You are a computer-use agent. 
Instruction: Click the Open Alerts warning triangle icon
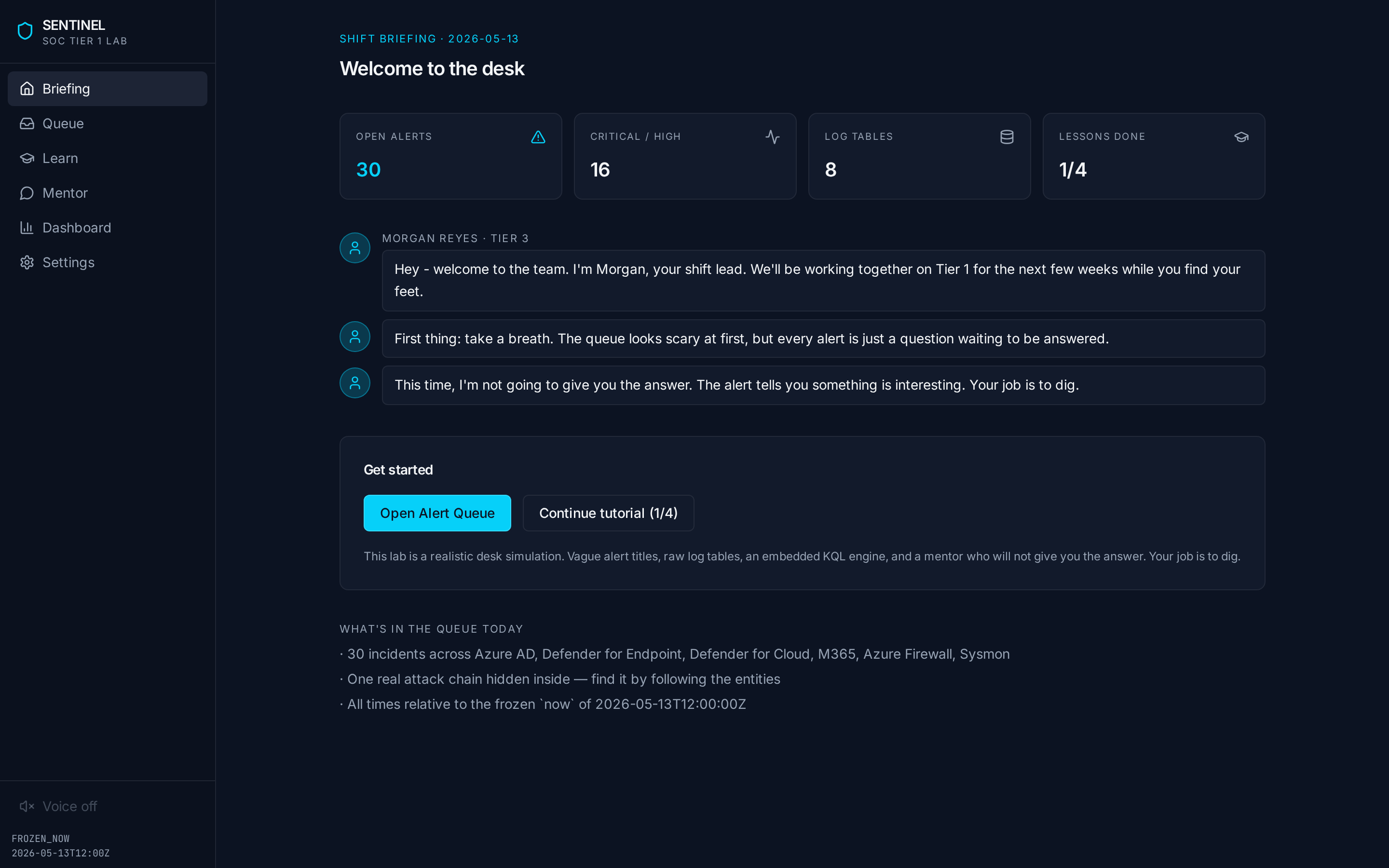[538, 136]
